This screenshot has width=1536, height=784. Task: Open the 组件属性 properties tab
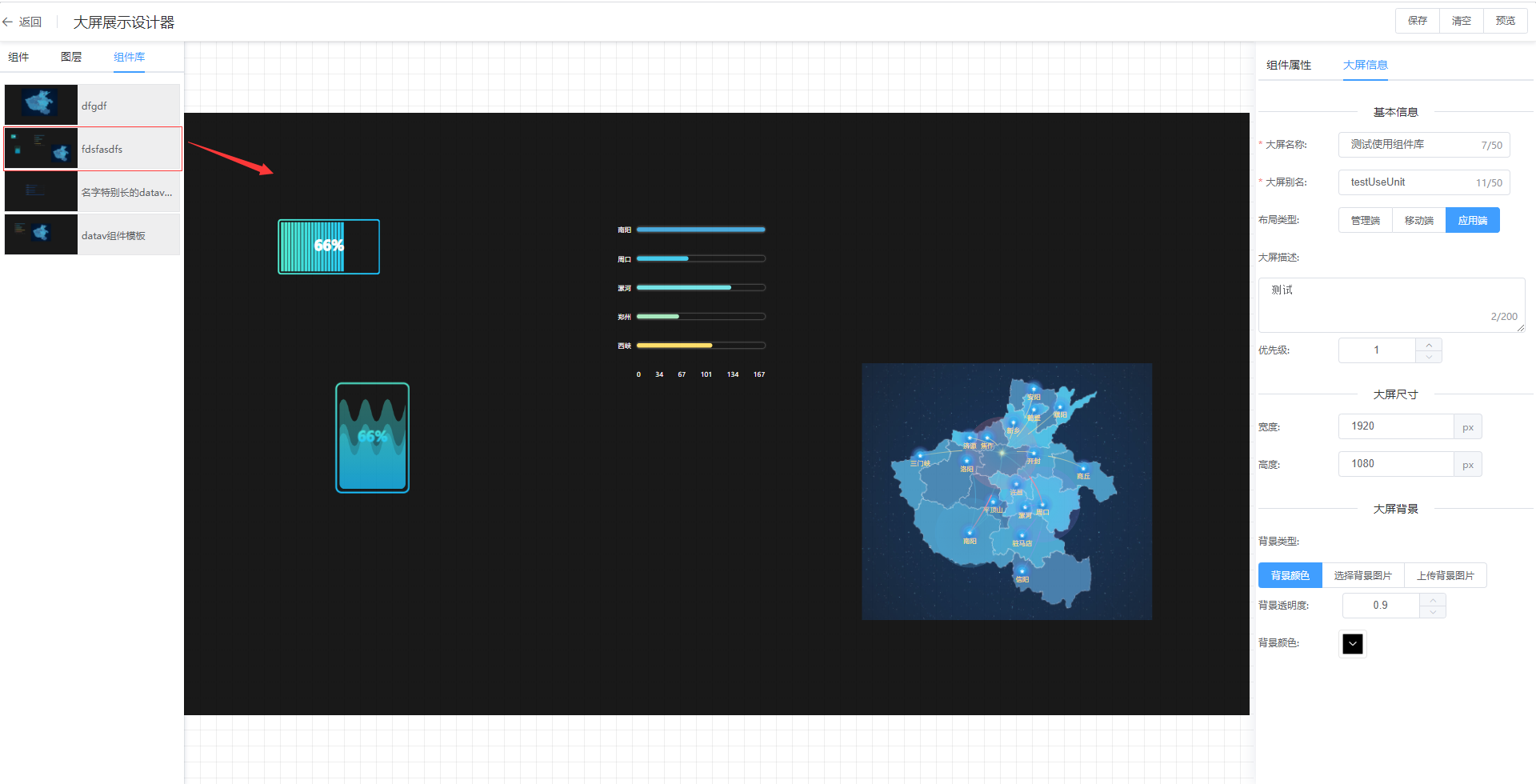pyautogui.click(x=1289, y=65)
